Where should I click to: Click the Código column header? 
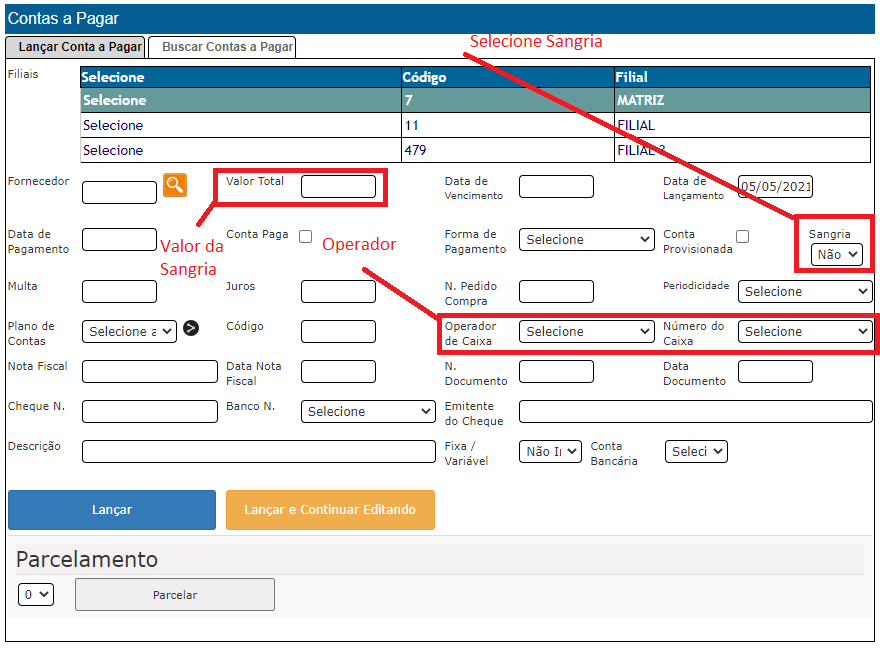point(508,77)
